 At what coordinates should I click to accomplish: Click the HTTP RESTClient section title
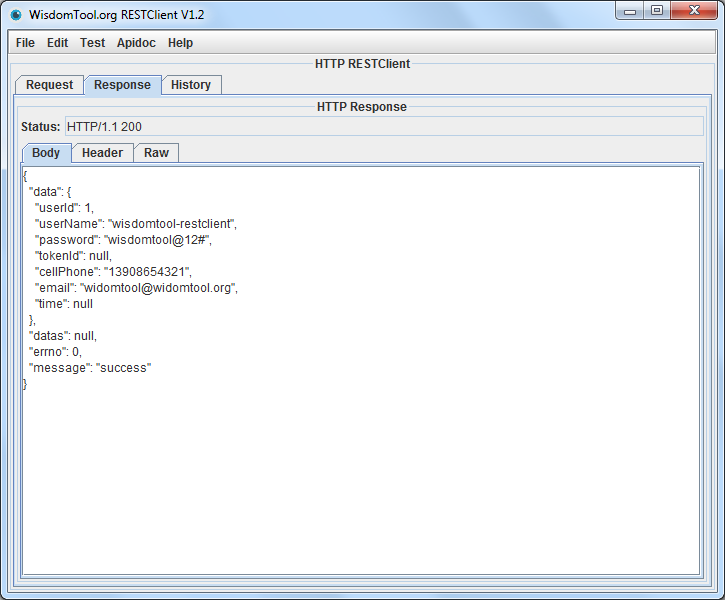tap(362, 64)
